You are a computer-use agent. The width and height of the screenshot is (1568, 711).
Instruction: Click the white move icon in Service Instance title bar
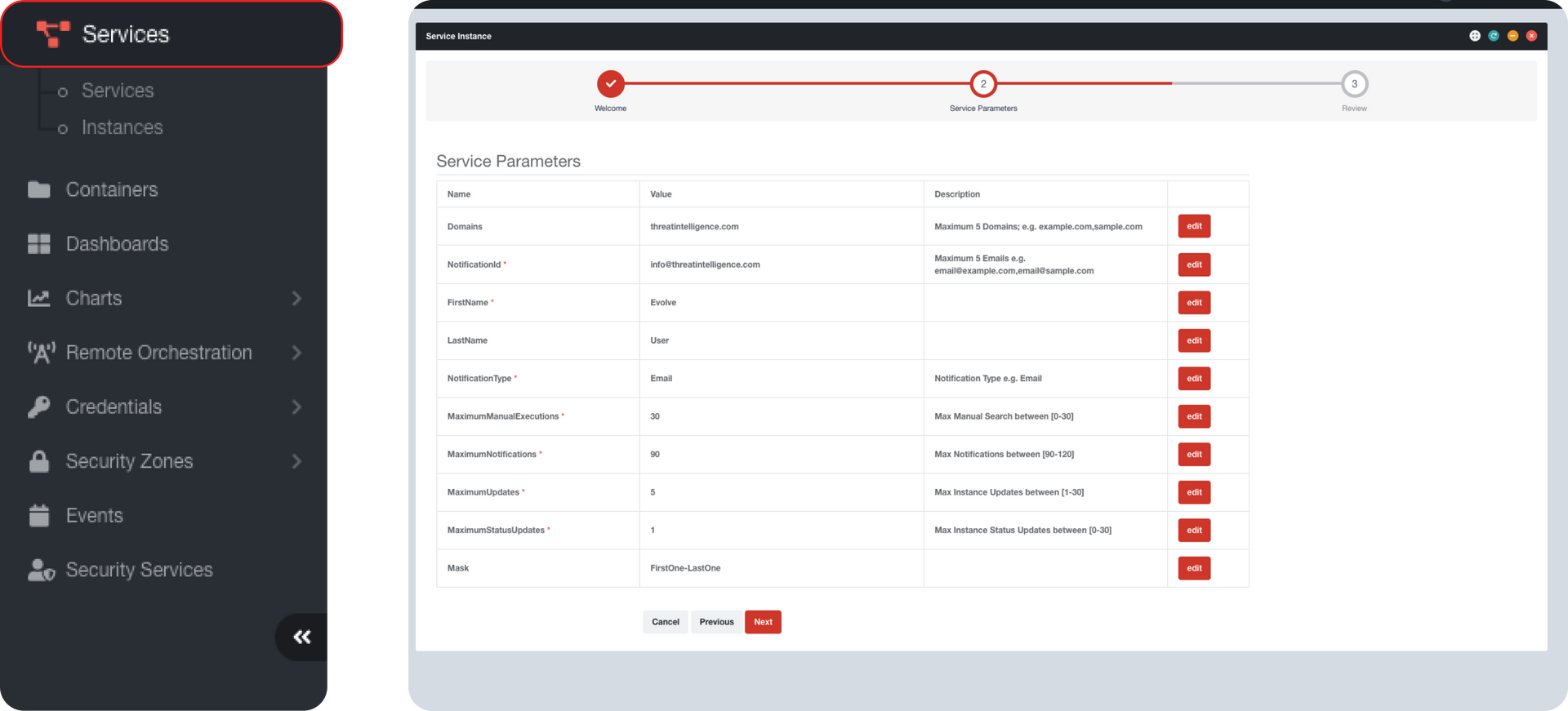(1475, 36)
